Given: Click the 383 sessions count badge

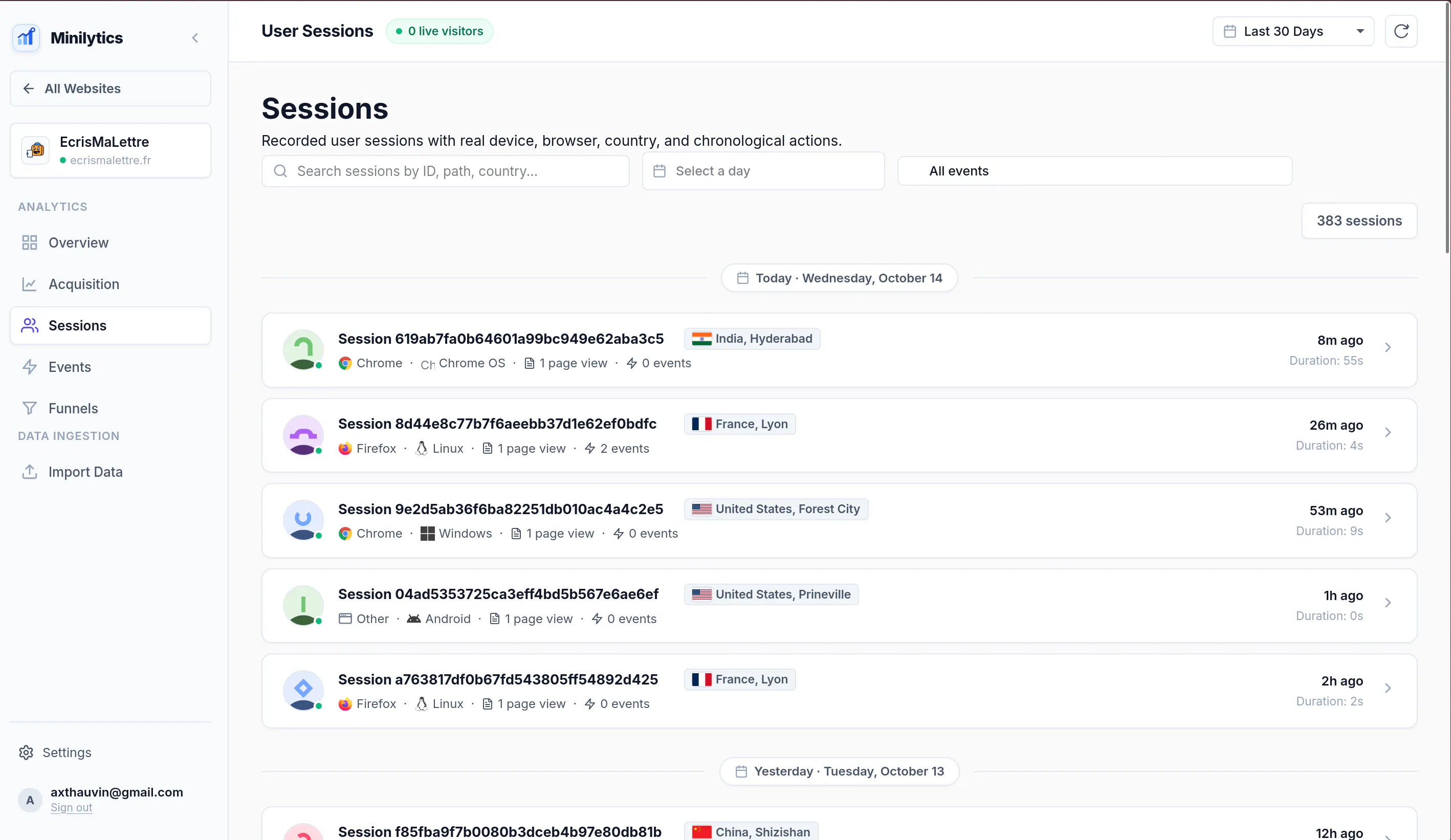Looking at the screenshot, I should pyautogui.click(x=1359, y=220).
